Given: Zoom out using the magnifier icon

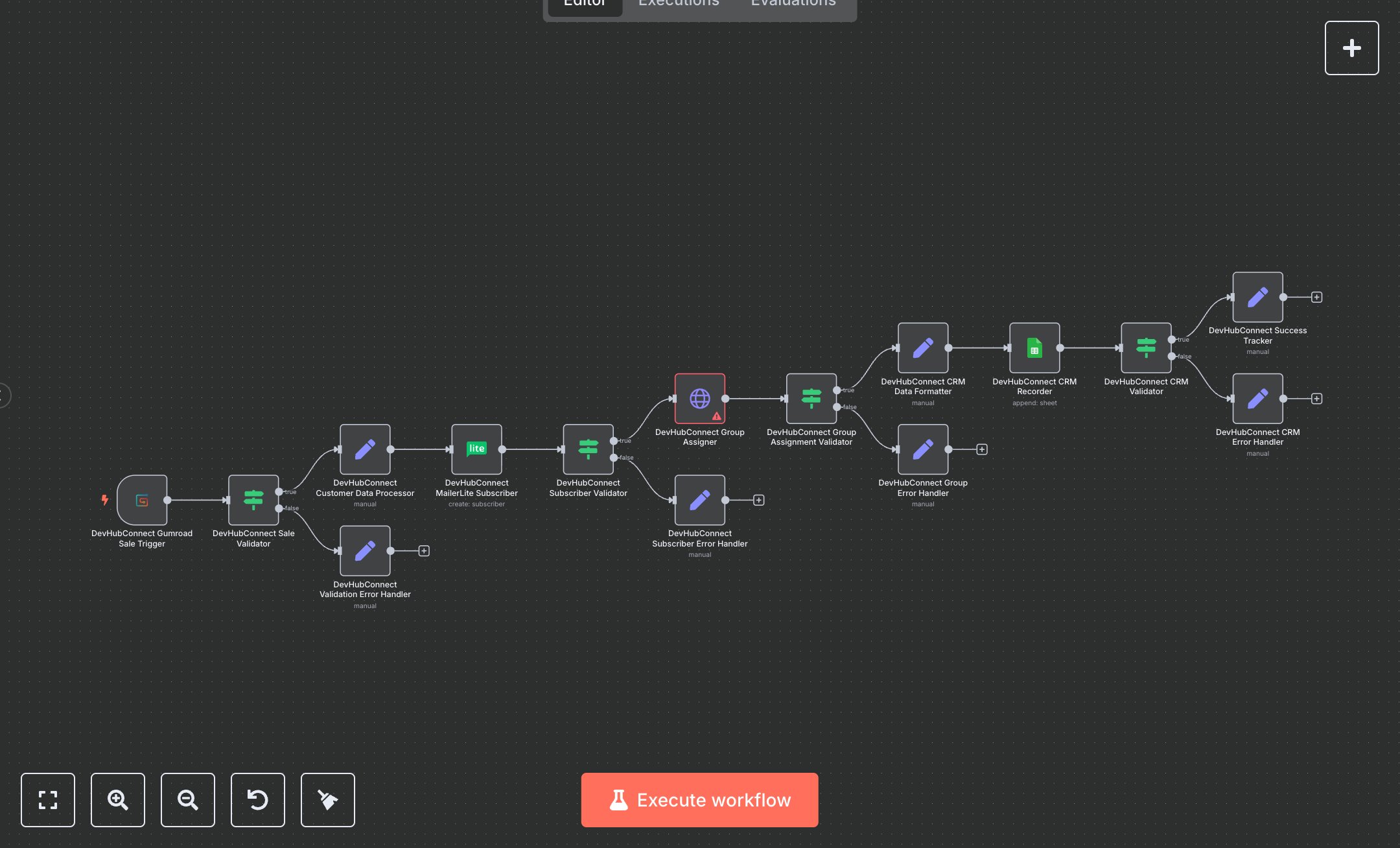Looking at the screenshot, I should 187,800.
